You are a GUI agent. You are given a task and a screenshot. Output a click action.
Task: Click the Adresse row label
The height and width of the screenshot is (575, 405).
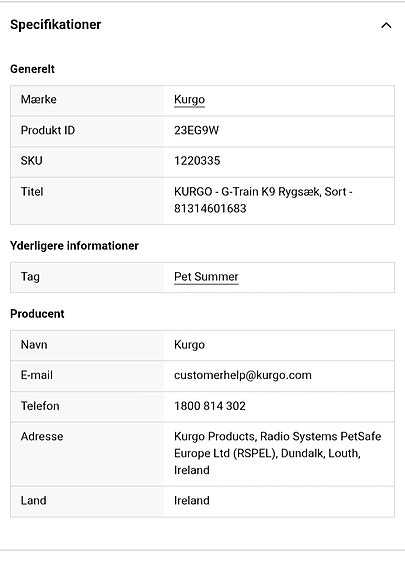pos(42,436)
